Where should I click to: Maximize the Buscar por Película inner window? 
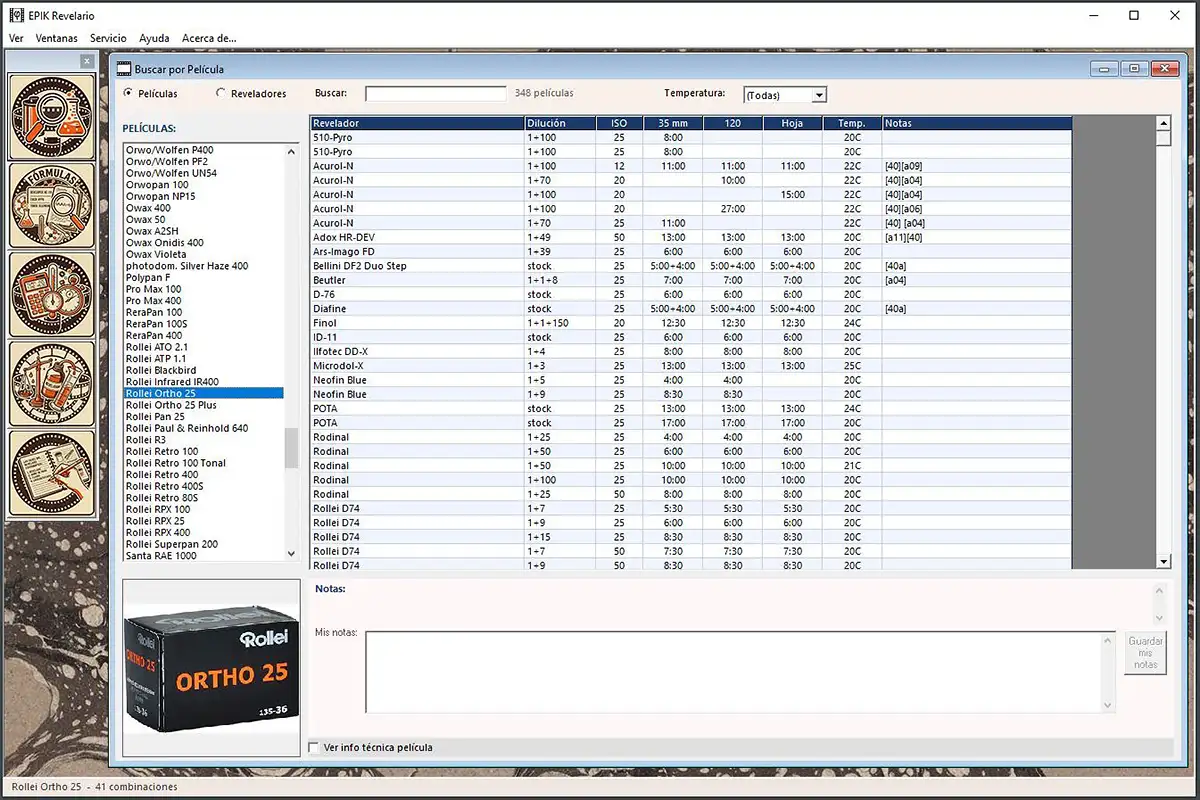(x=1133, y=69)
